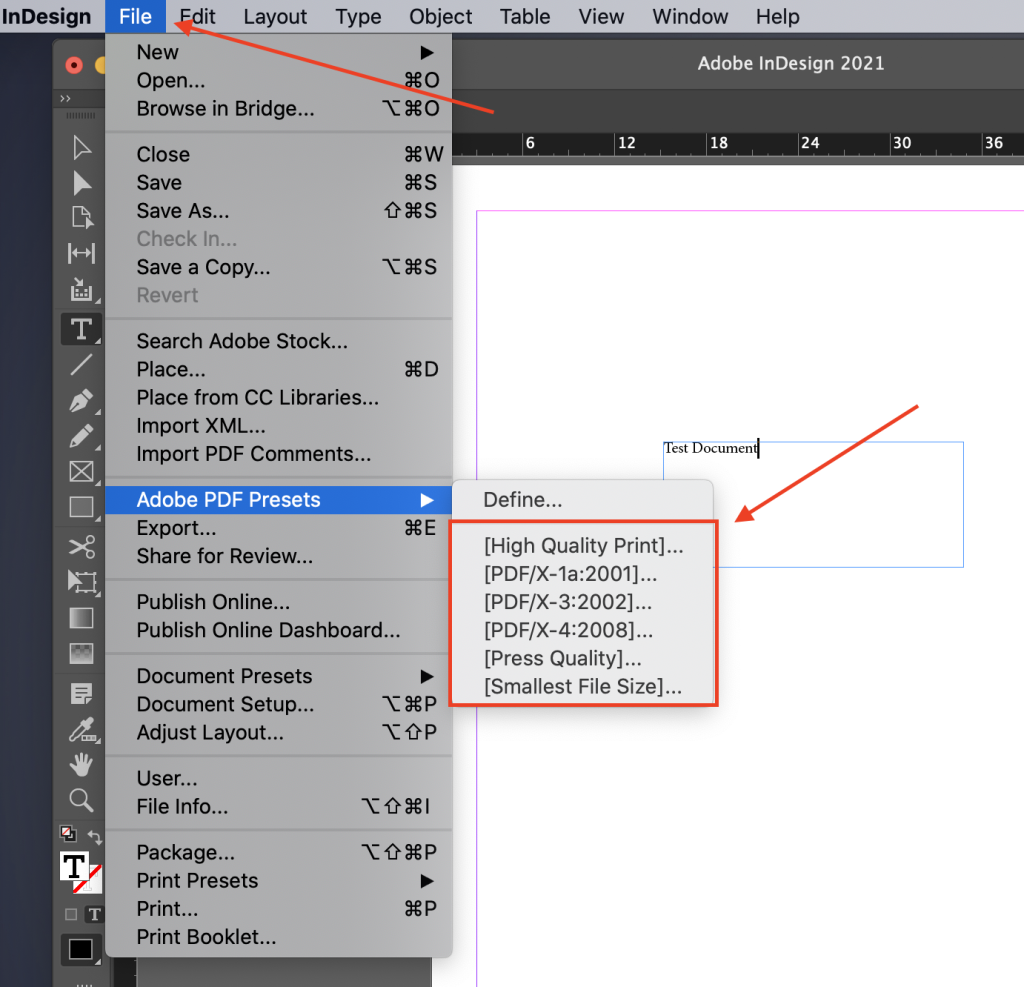Select the Pencil tool
Viewport: 1024px width, 987px height.
[81, 436]
